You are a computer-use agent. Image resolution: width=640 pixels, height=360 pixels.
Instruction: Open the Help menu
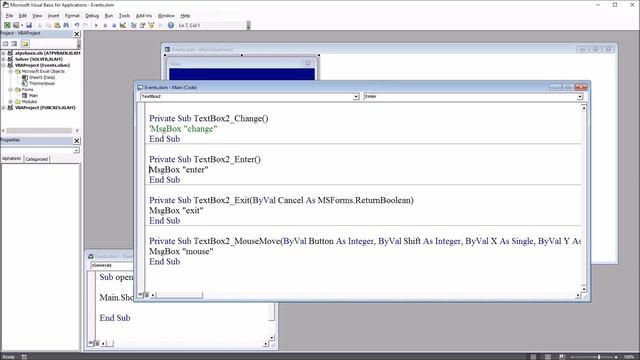tap(185, 16)
